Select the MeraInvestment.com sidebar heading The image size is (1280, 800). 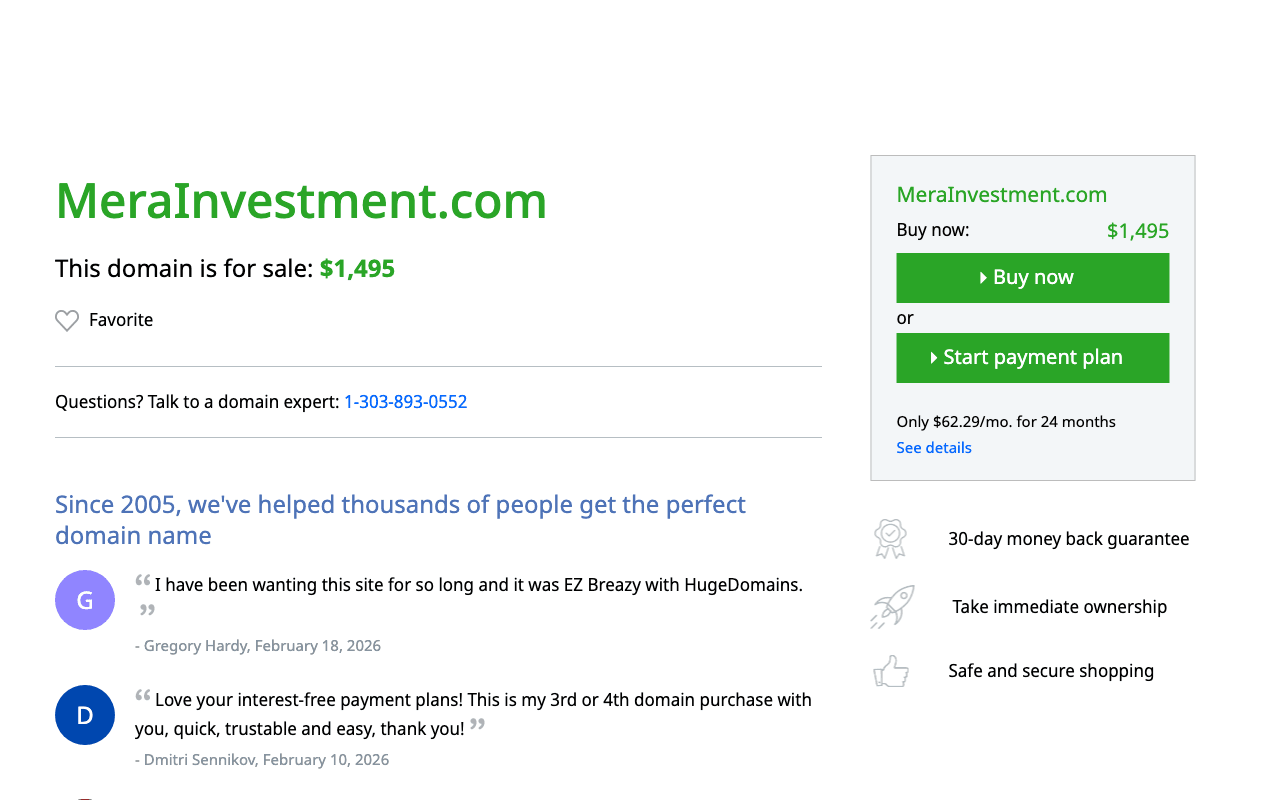point(1001,194)
